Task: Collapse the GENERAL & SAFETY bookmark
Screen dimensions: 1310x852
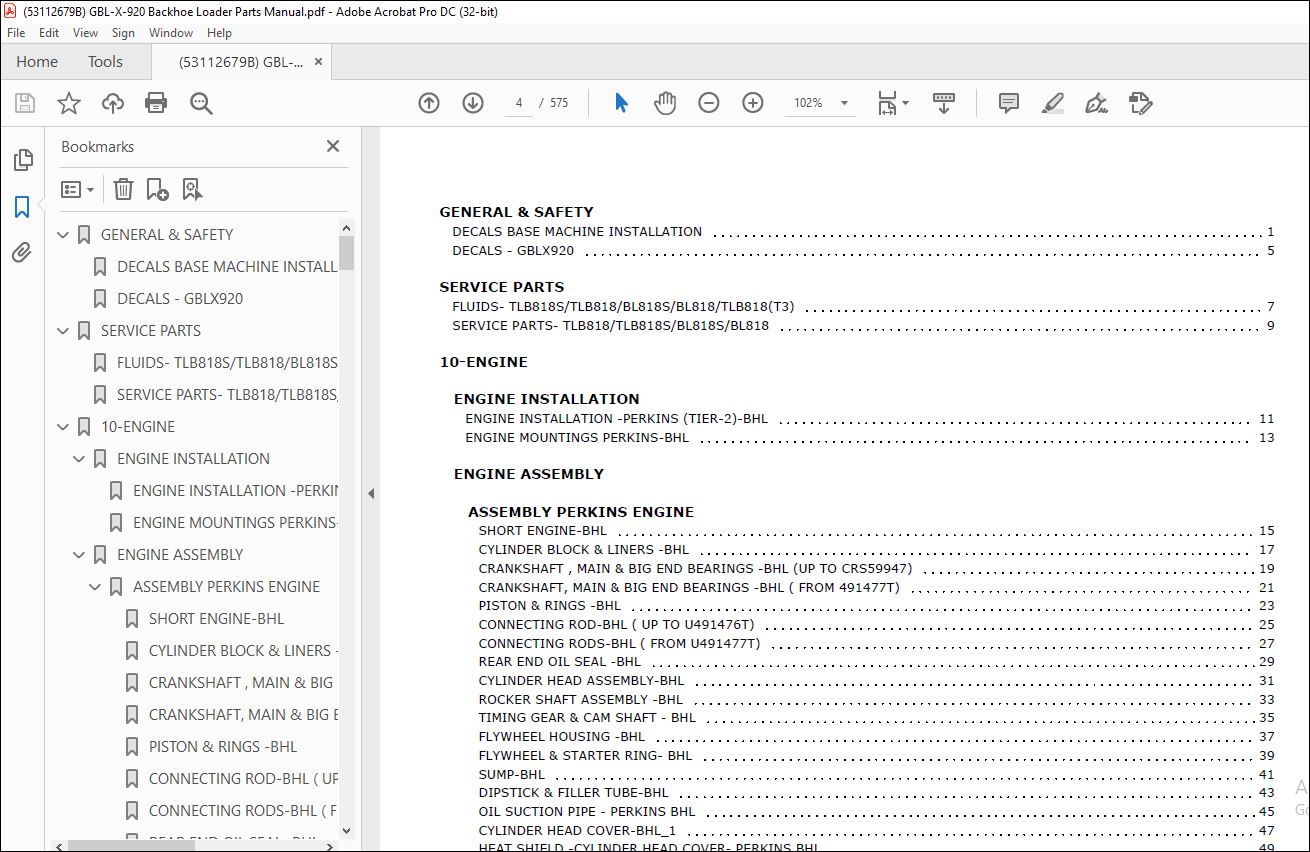Action: tap(63, 235)
